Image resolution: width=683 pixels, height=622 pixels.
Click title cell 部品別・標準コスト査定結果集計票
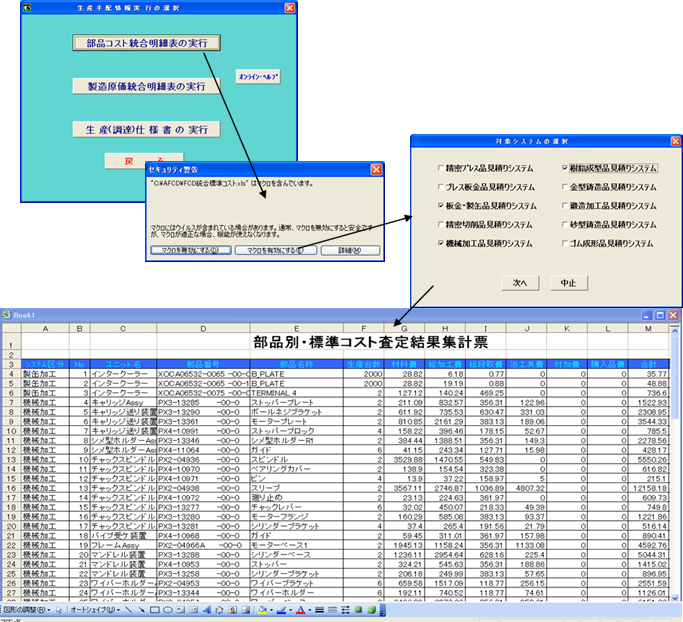point(370,341)
